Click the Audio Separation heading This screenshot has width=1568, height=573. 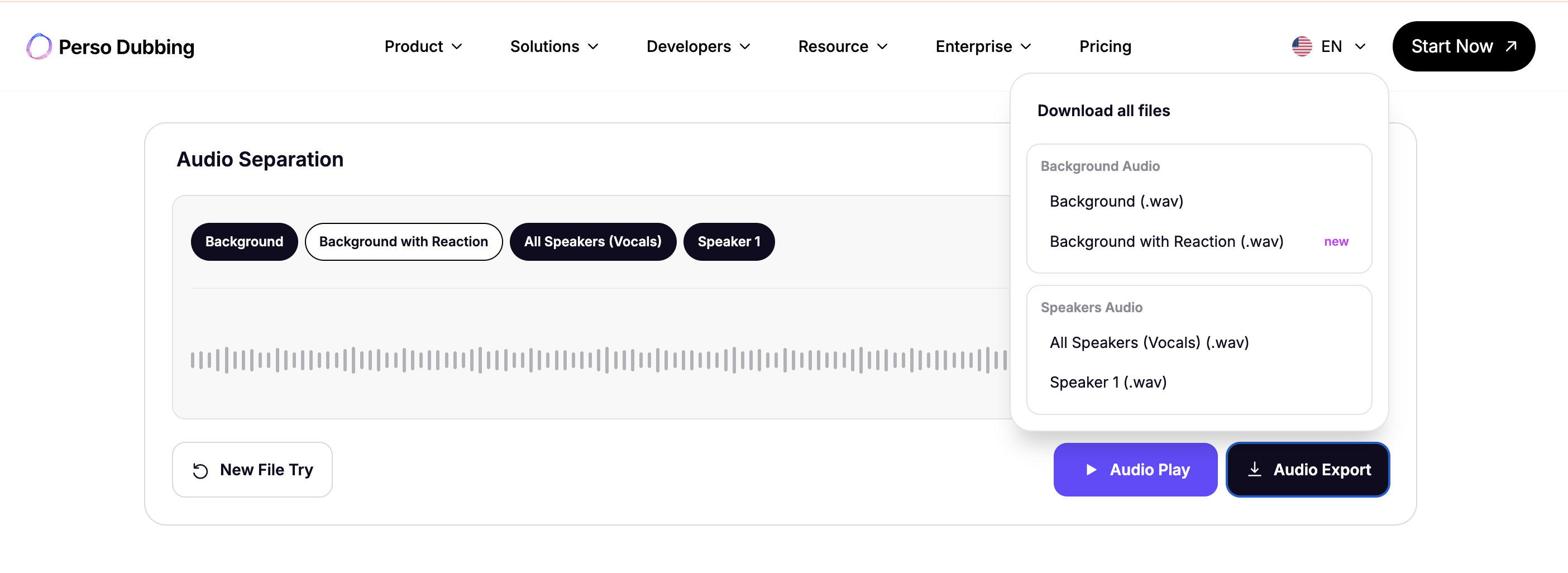click(260, 159)
